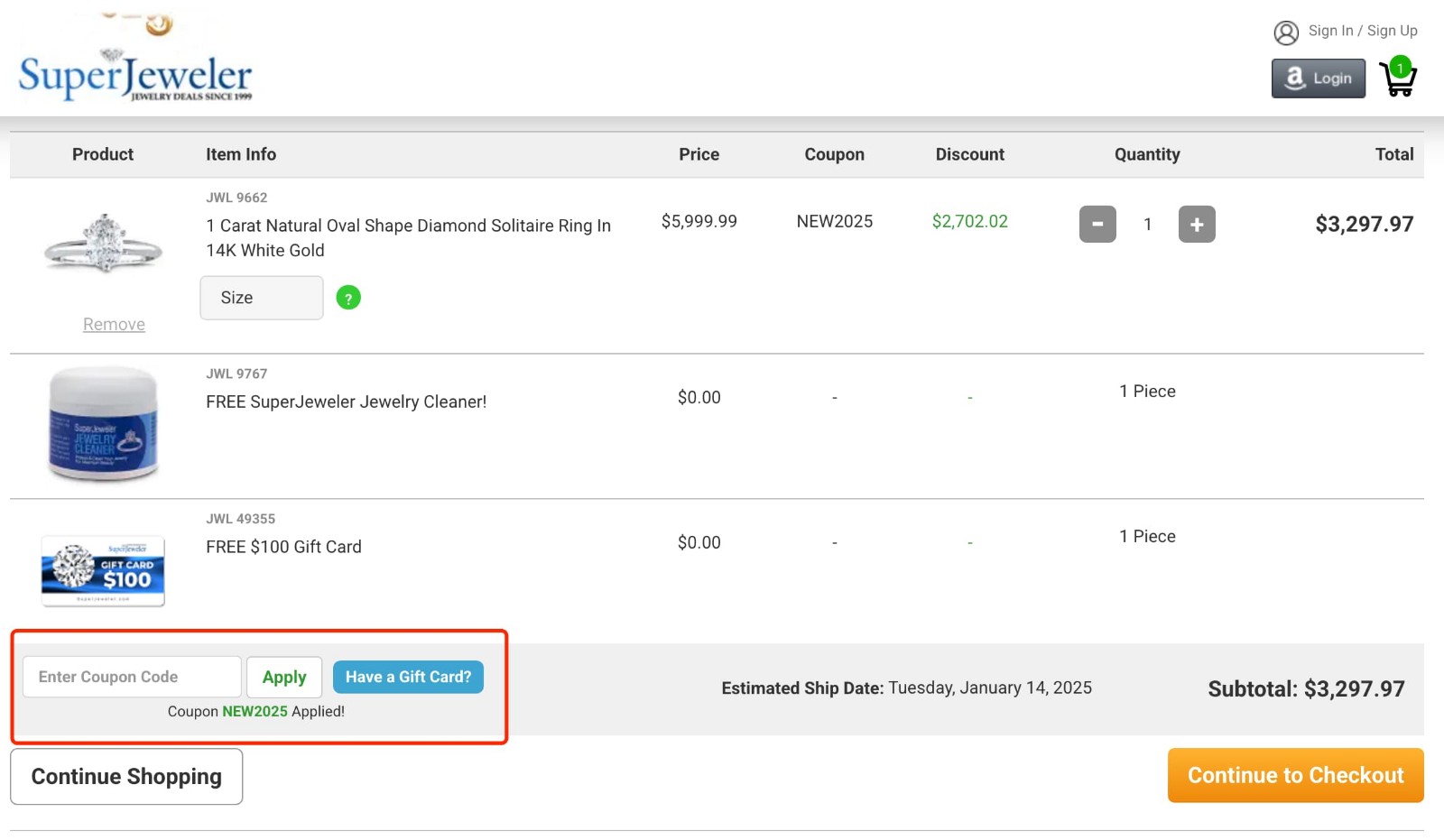Click Continue Shopping

[x=125, y=776]
